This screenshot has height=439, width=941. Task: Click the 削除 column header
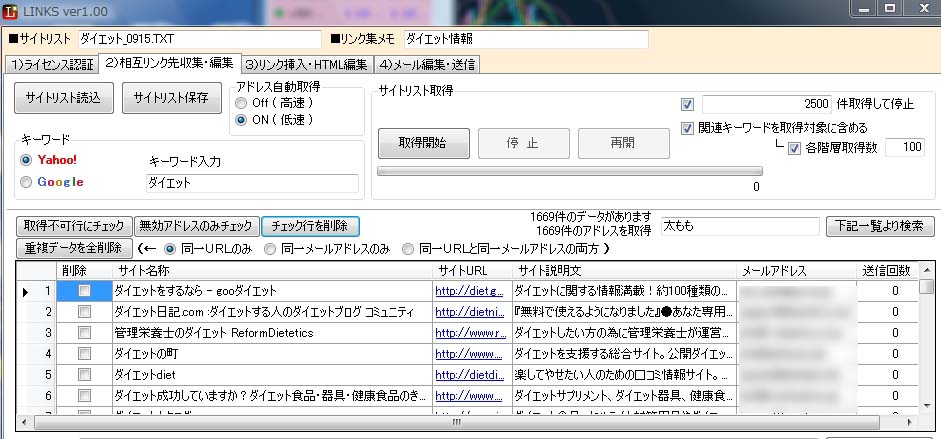coord(84,271)
